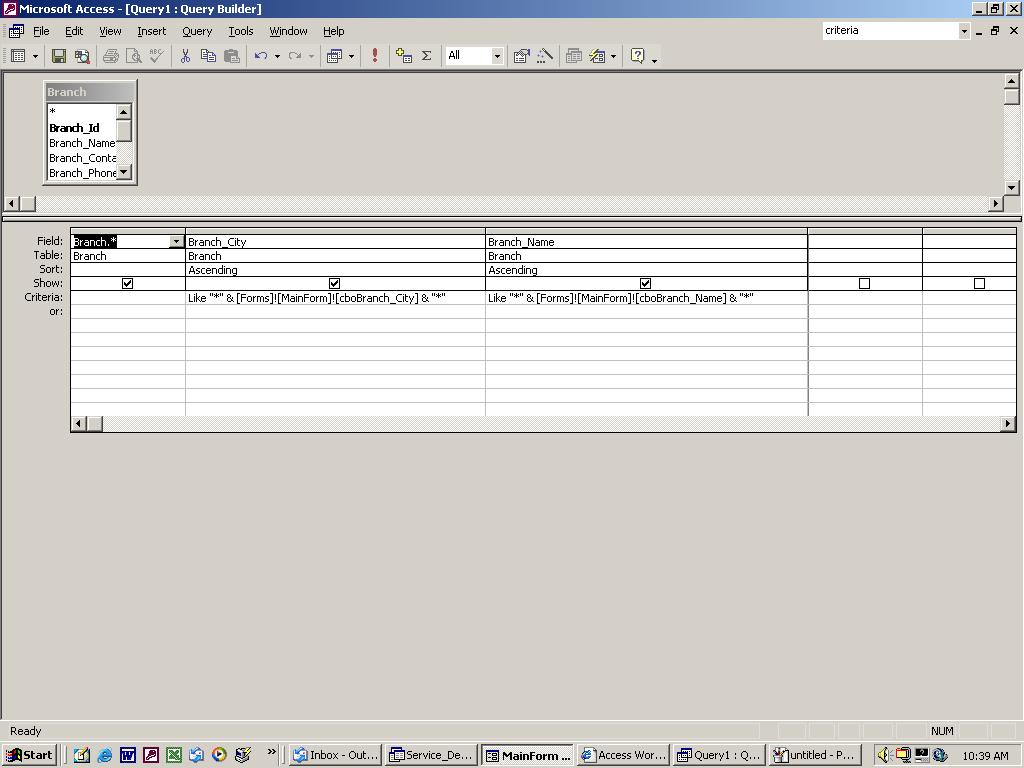Screen dimensions: 1024x768
Task: Click the Access document icon beside File
Action: (x=16, y=31)
